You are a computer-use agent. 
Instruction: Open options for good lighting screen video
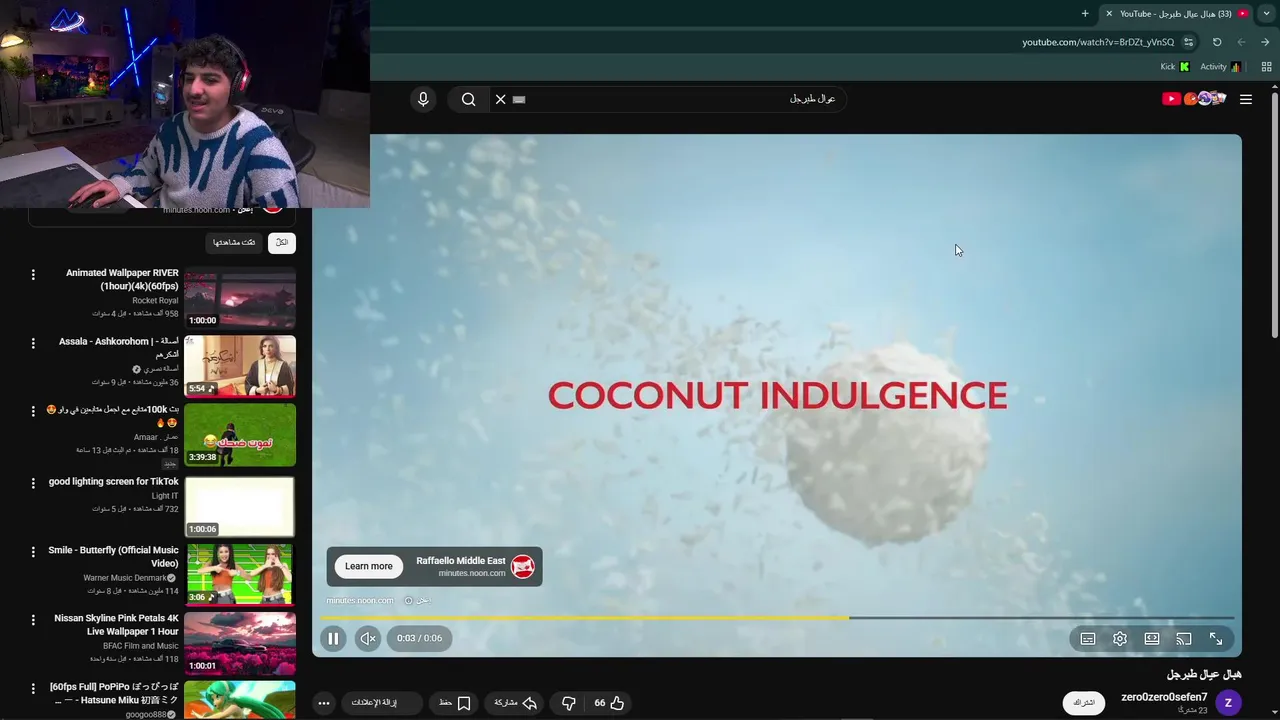(33, 483)
